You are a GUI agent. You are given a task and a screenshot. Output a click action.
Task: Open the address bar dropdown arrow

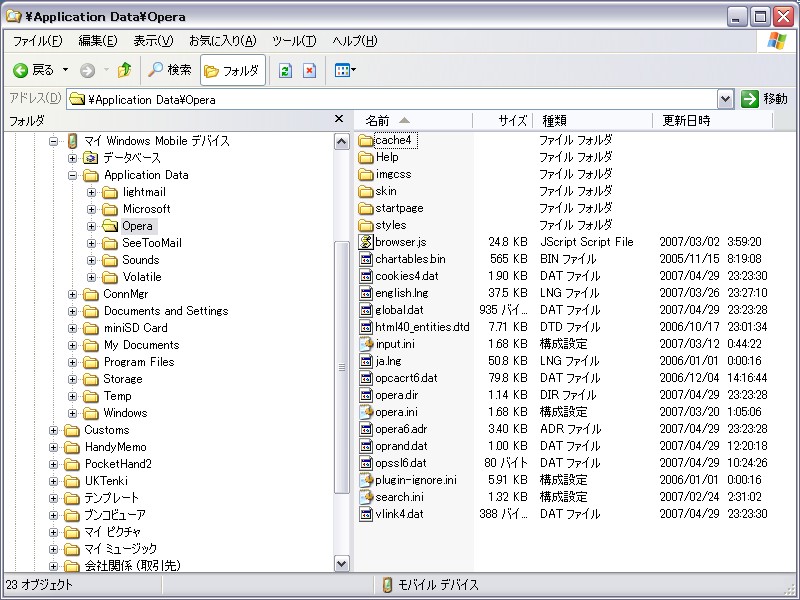tap(725, 99)
